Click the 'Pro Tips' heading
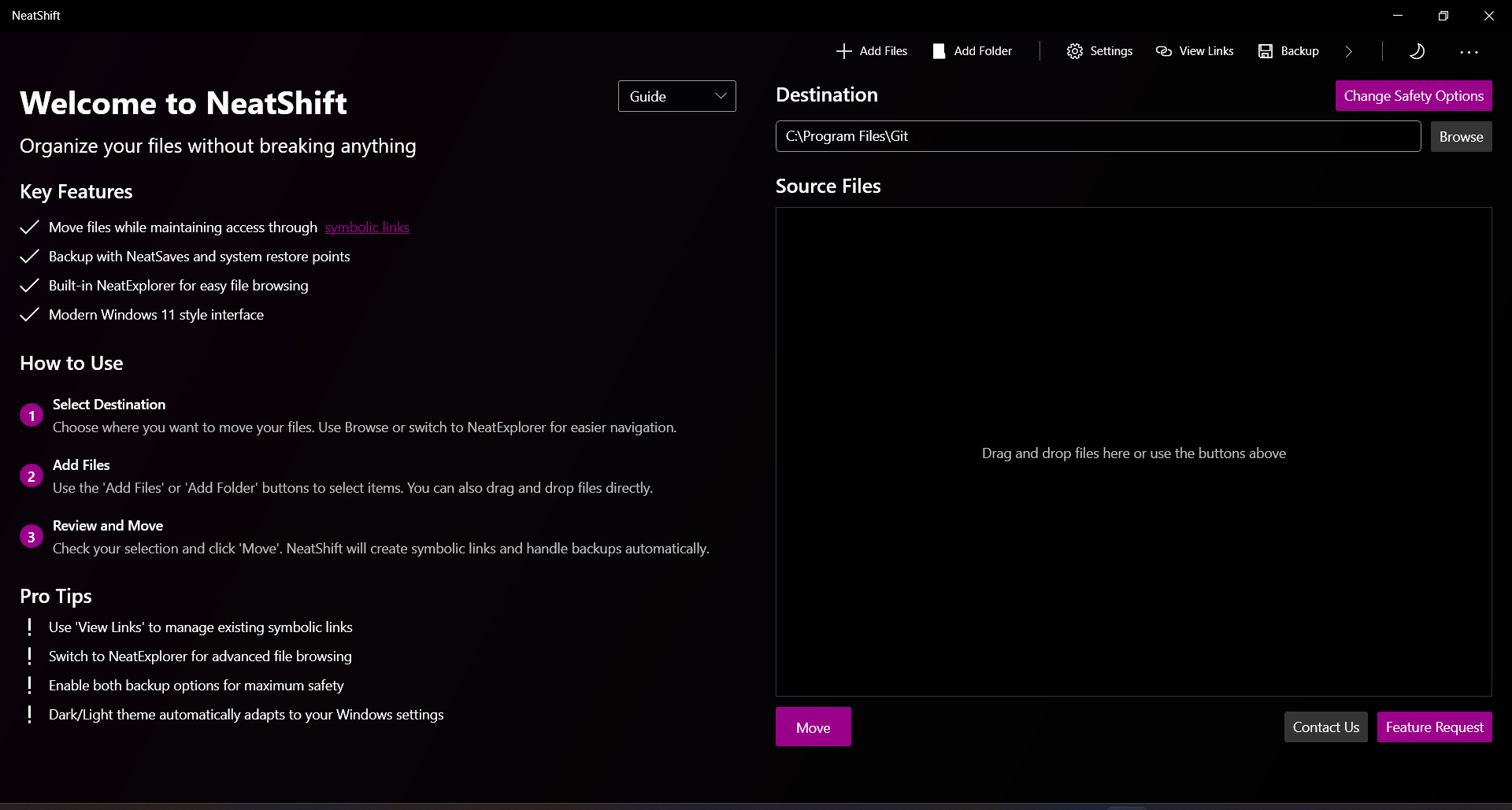This screenshot has width=1512, height=810. [56, 597]
